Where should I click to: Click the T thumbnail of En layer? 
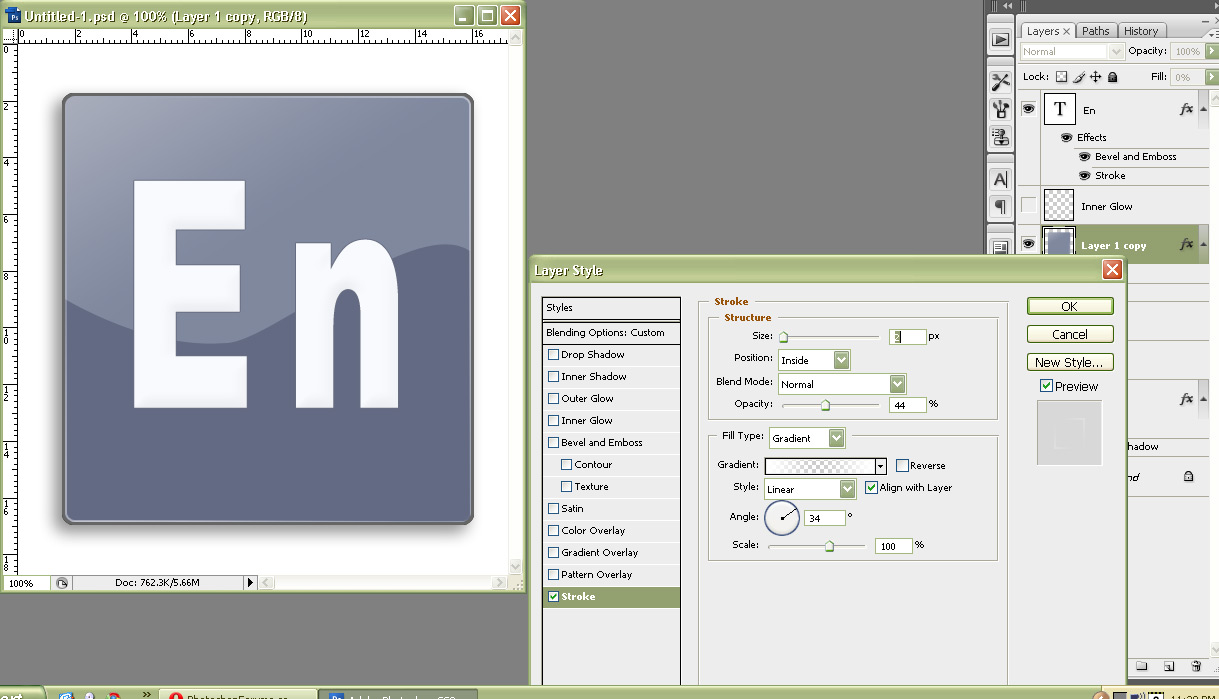pos(1059,109)
